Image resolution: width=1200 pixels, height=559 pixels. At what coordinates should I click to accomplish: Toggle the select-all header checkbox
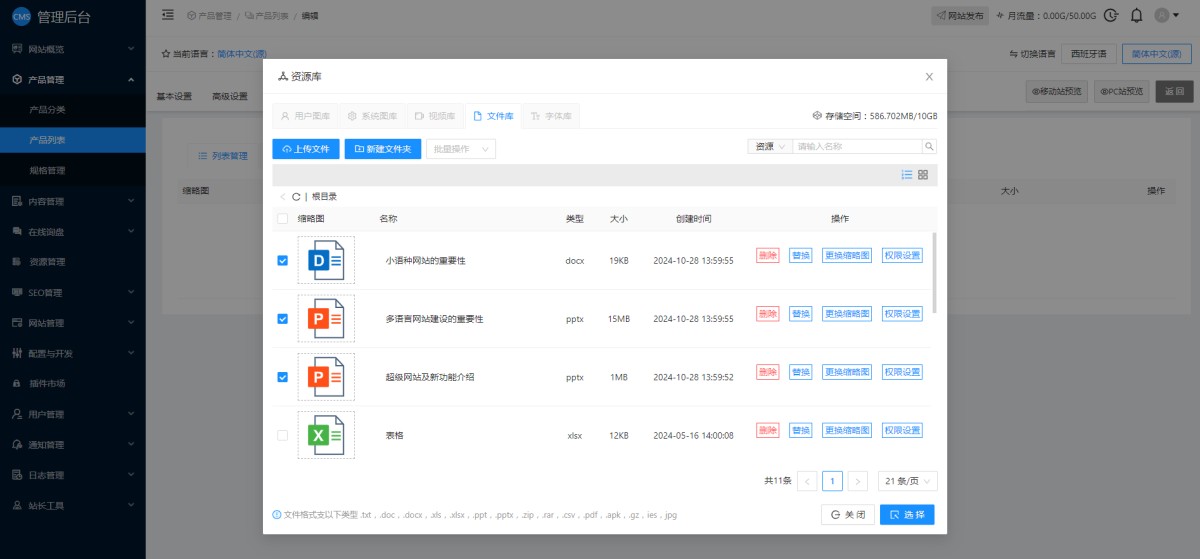tap(282, 218)
